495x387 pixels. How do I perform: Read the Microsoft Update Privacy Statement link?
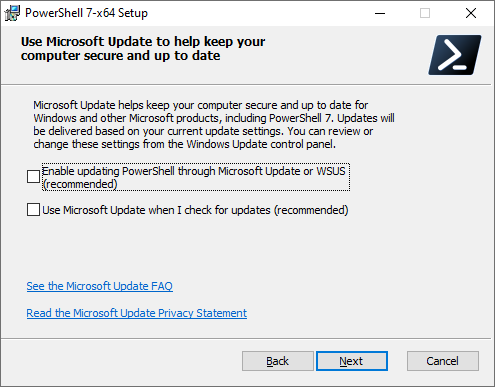137,313
